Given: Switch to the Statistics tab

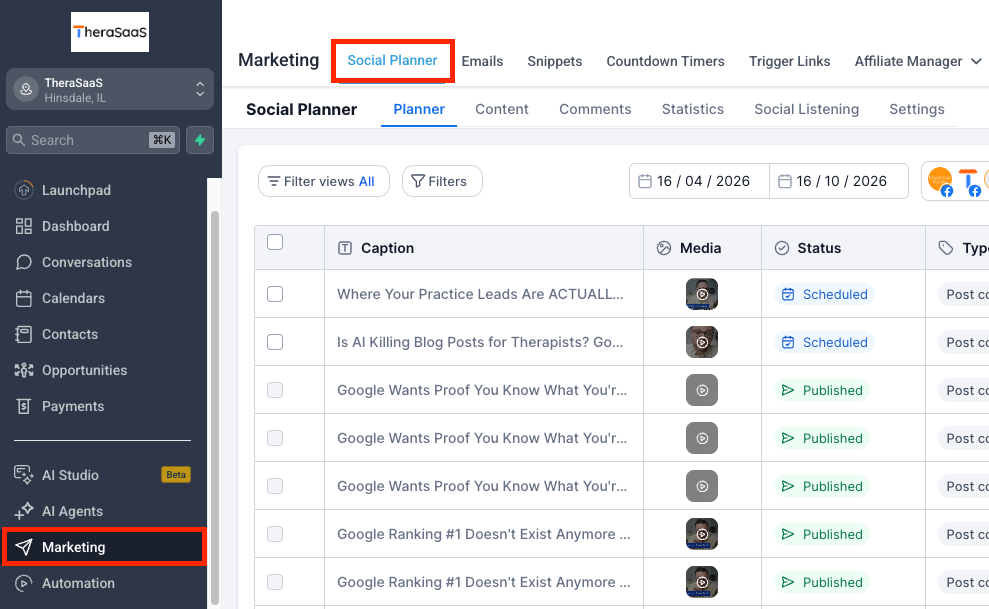Looking at the screenshot, I should pyautogui.click(x=693, y=109).
